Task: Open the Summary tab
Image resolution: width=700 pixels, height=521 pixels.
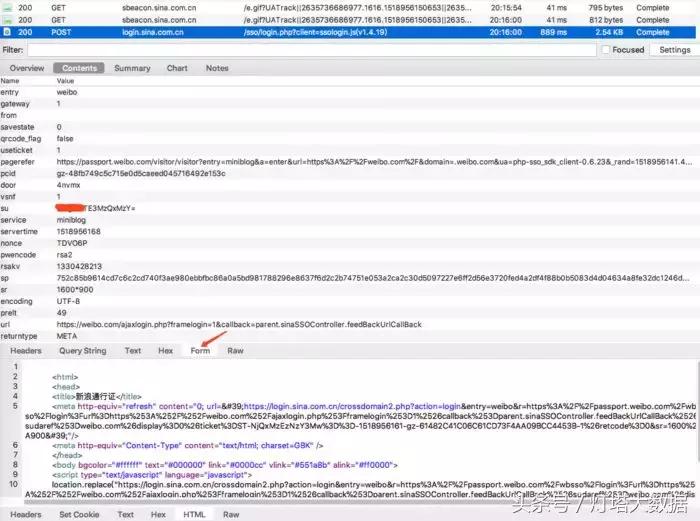Action: 132,68
